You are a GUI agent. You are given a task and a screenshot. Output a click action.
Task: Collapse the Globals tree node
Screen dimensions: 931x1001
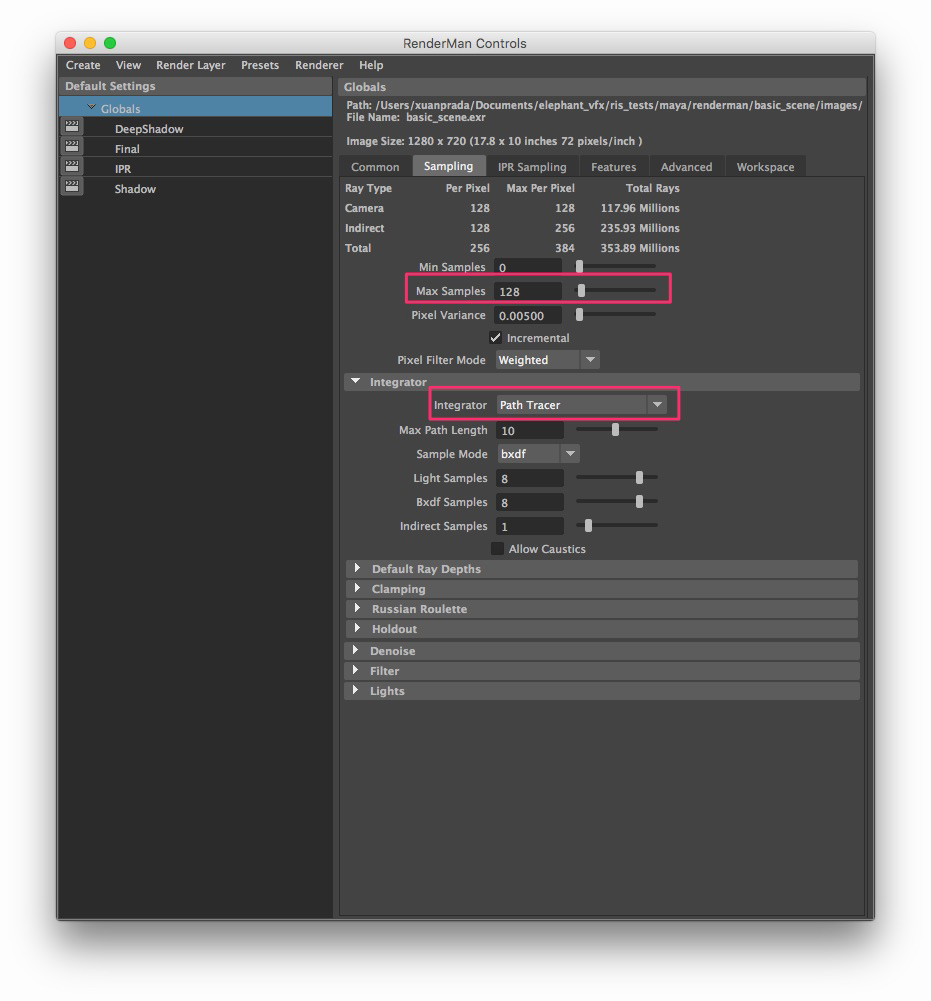[x=91, y=108]
